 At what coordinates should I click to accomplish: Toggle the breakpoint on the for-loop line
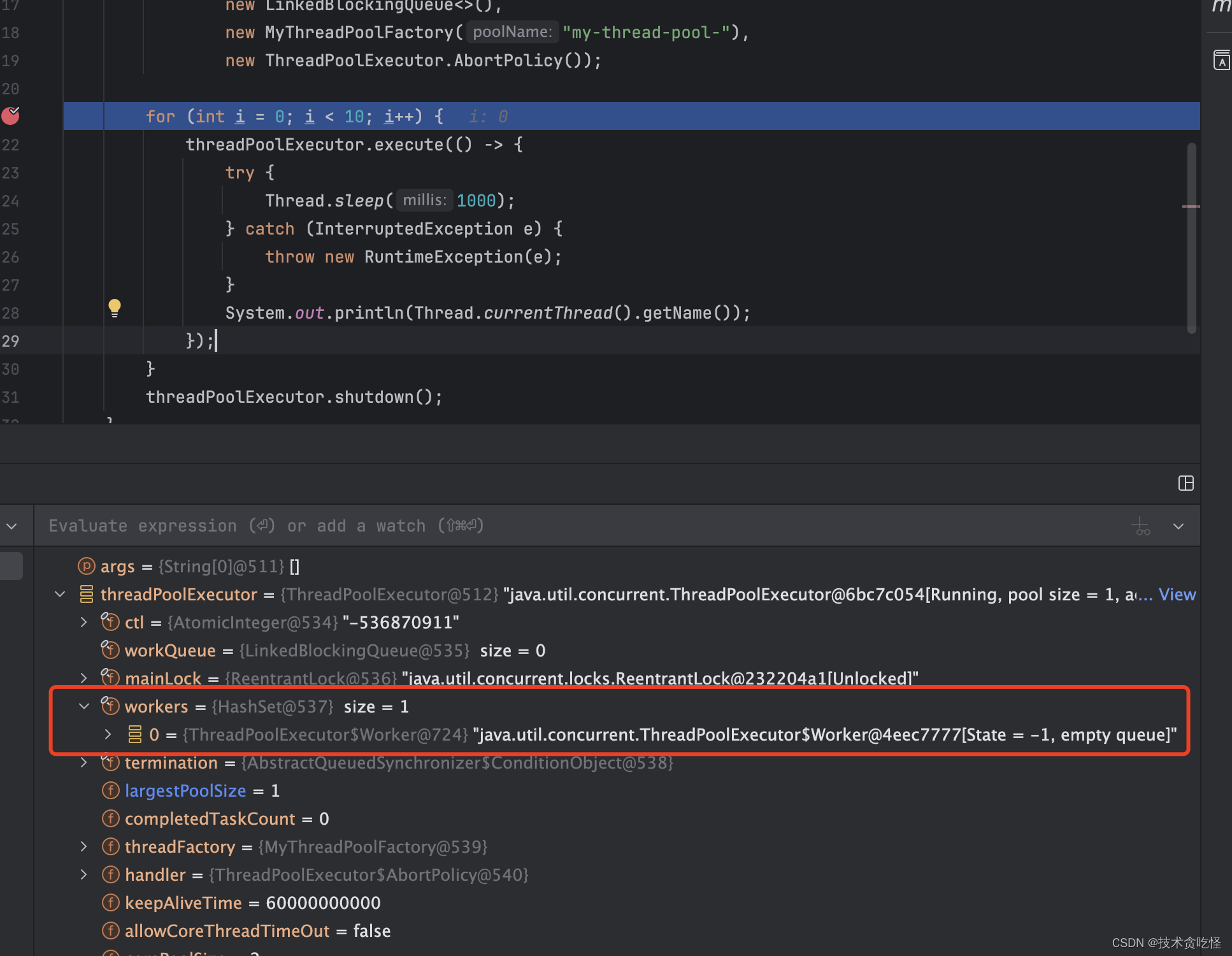pos(11,116)
